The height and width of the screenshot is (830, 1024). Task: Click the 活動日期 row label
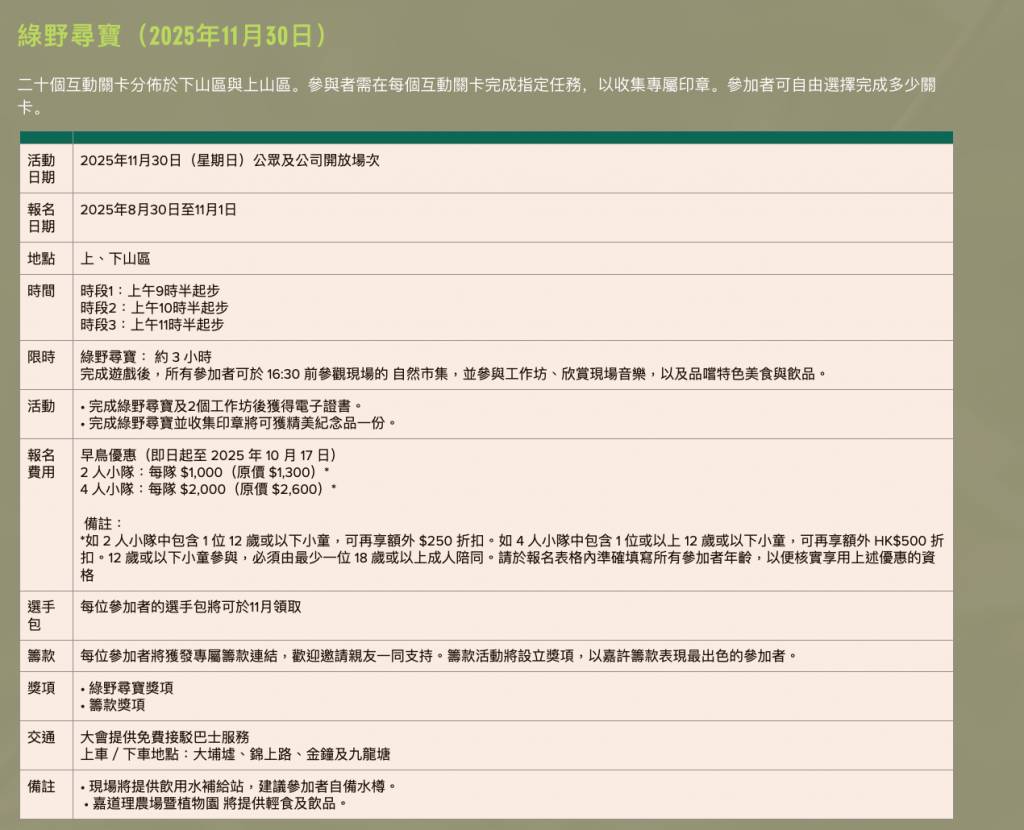(42, 169)
